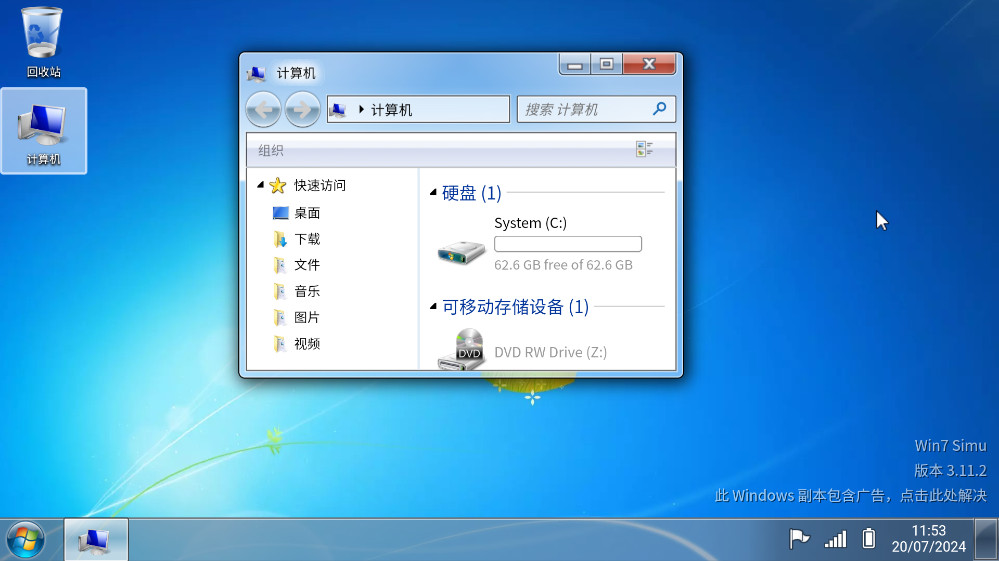This screenshot has height=561, width=999.
Task: Click the computer icon in the title bar
Action: pos(256,74)
